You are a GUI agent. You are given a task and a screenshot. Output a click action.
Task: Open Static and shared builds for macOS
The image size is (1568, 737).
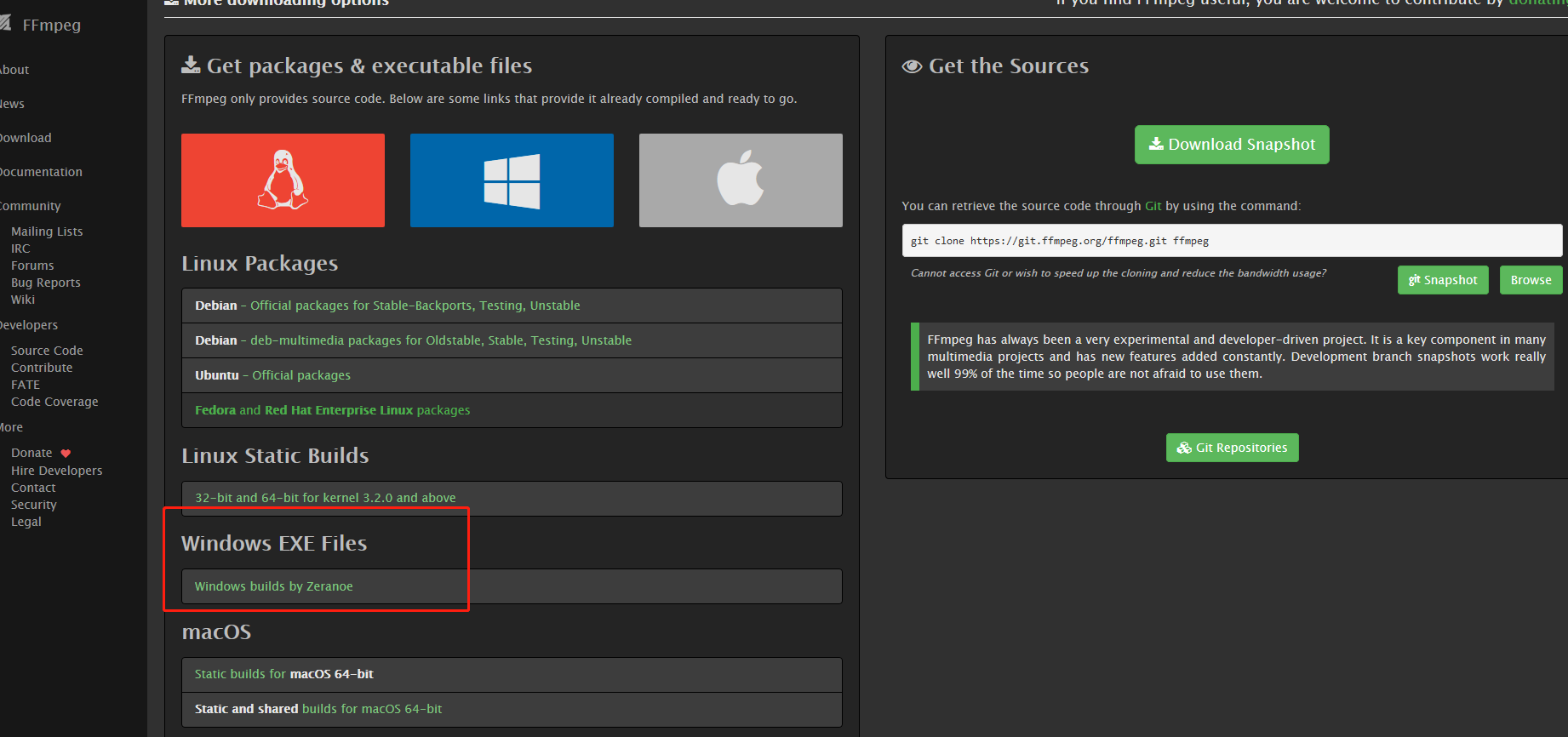pos(318,709)
